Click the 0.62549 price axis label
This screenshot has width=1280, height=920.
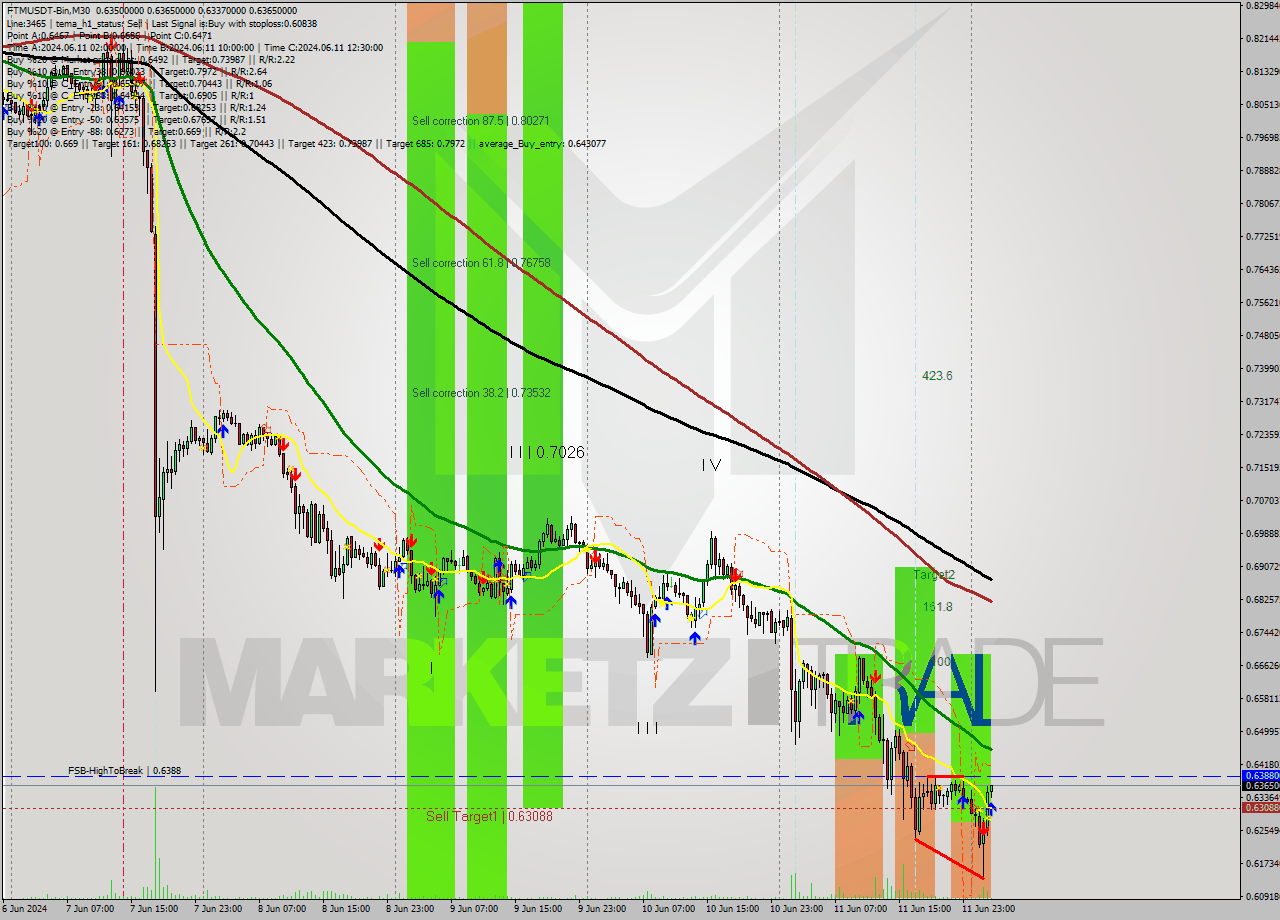(x=1262, y=831)
